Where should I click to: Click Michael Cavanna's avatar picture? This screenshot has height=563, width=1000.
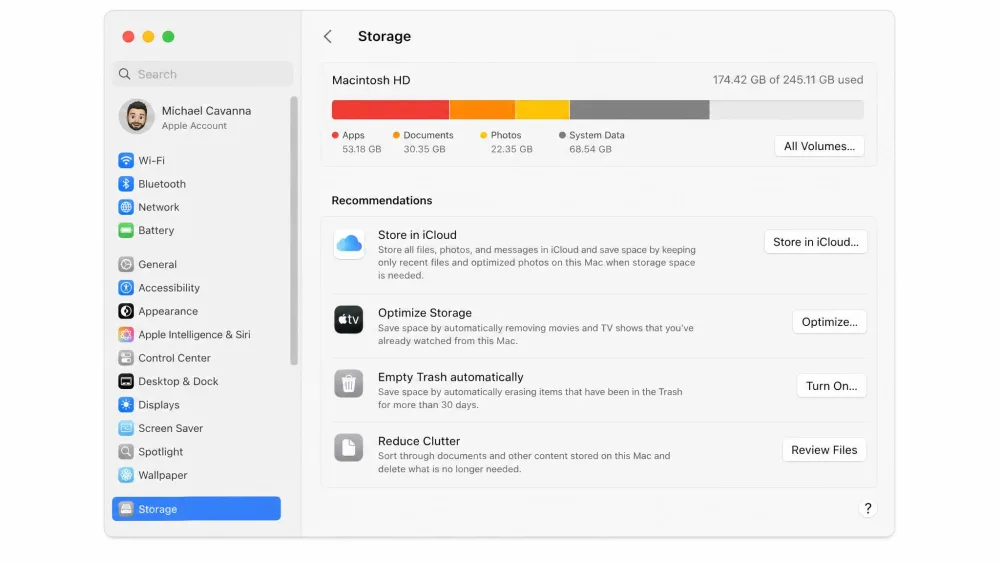136,117
